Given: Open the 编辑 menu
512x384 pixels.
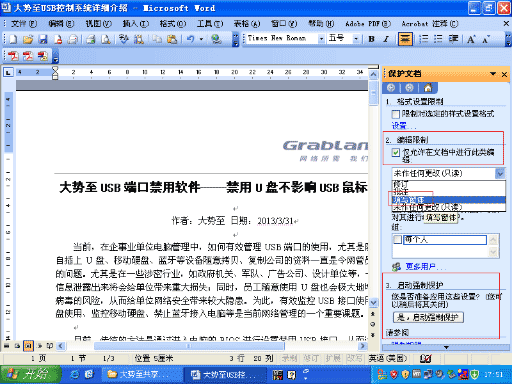Looking at the screenshot, I should click(x=61, y=24).
